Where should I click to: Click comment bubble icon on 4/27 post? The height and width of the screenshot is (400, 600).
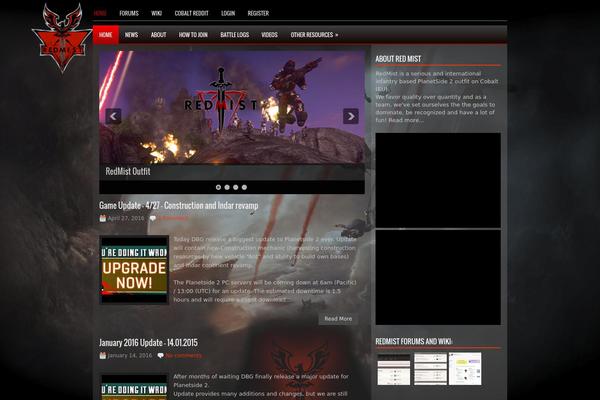(153, 218)
